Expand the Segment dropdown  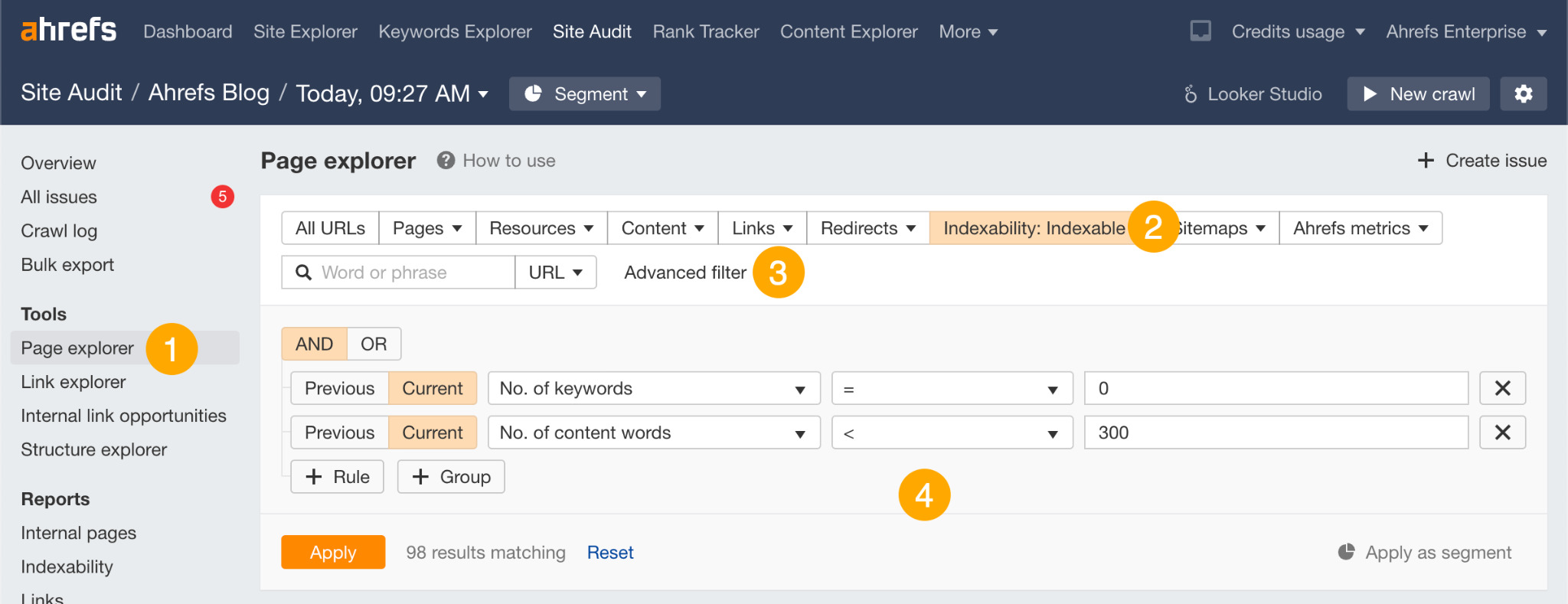coord(585,93)
